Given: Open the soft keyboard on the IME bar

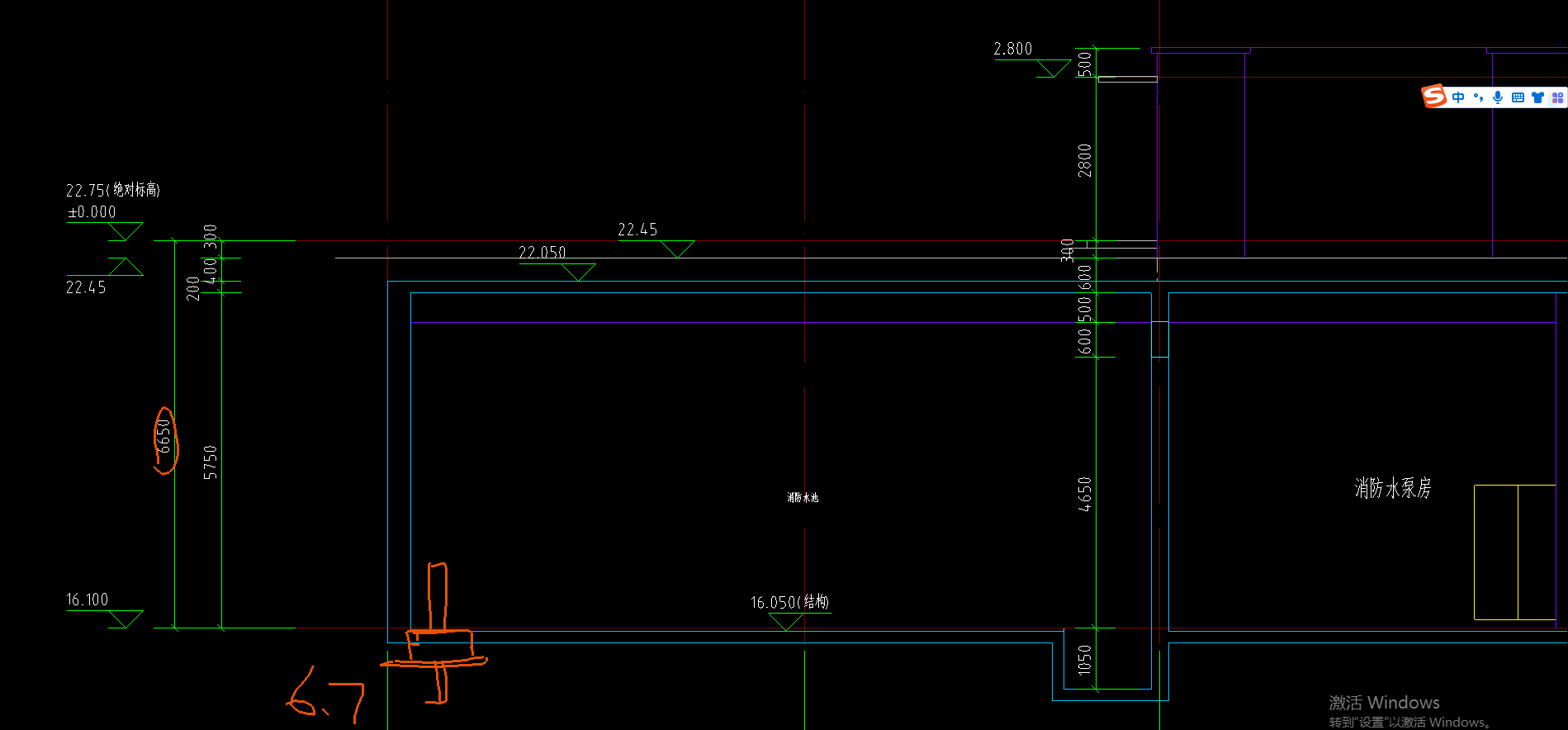Looking at the screenshot, I should (x=1518, y=97).
